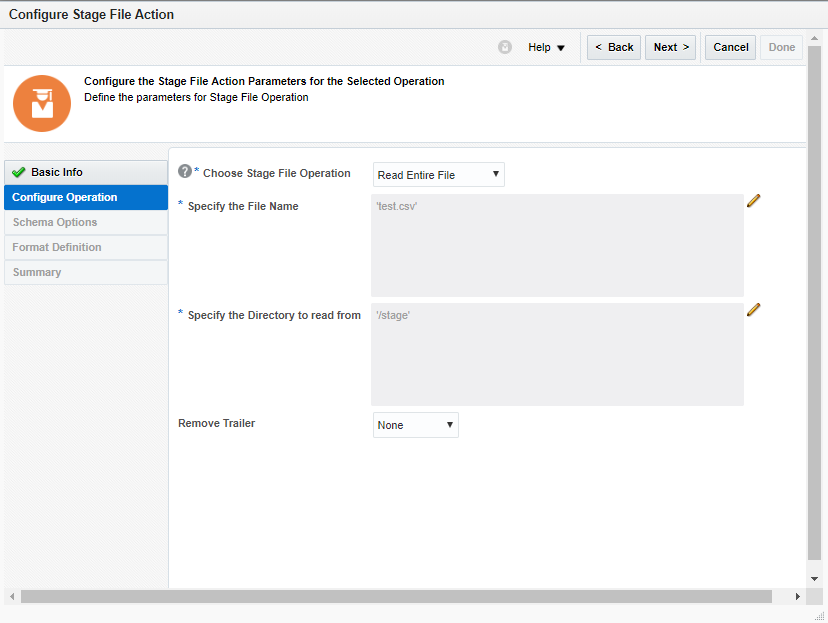Switch to the Schema Options step

point(55,222)
